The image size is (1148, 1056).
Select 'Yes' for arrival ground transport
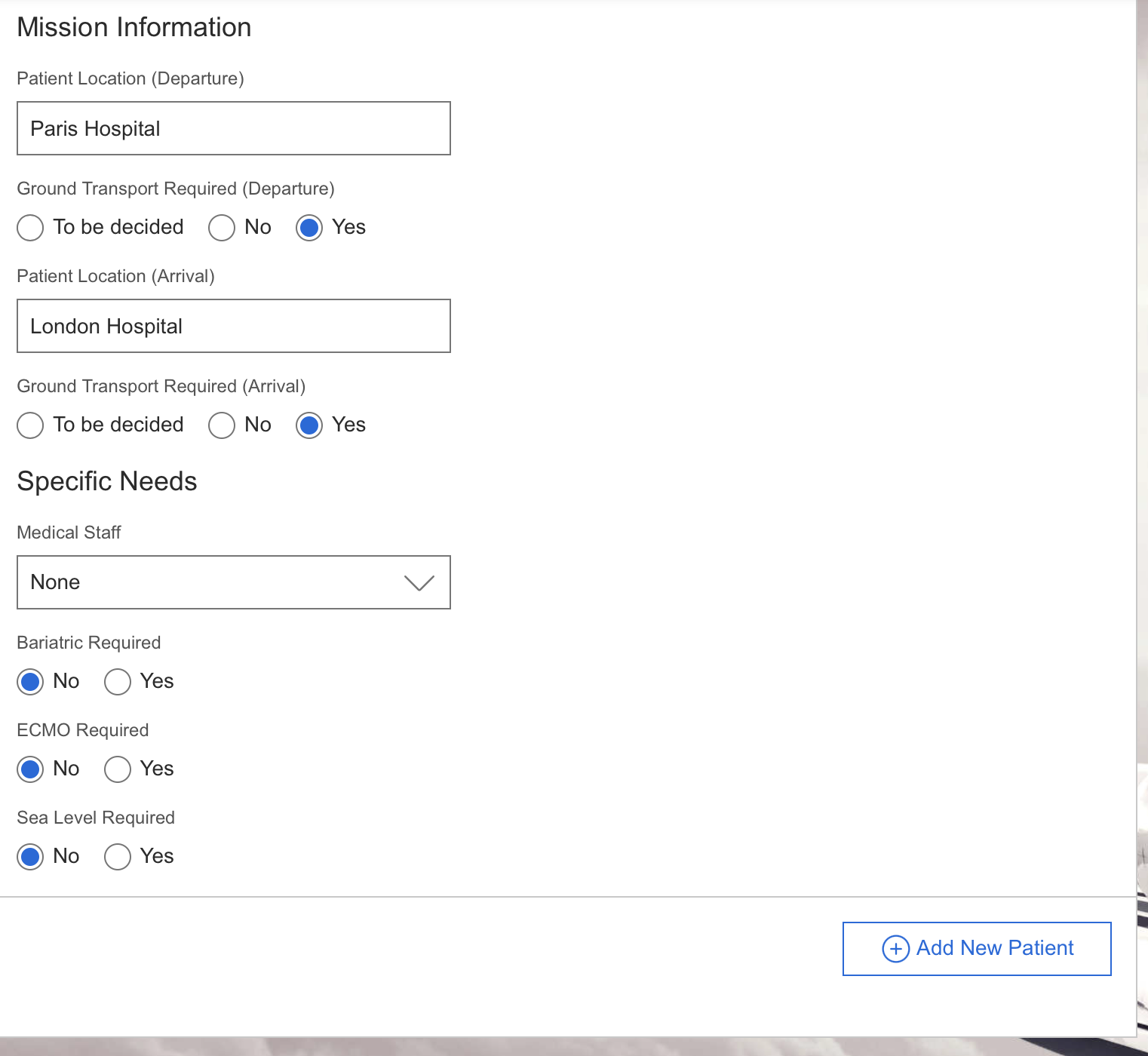pos(309,425)
